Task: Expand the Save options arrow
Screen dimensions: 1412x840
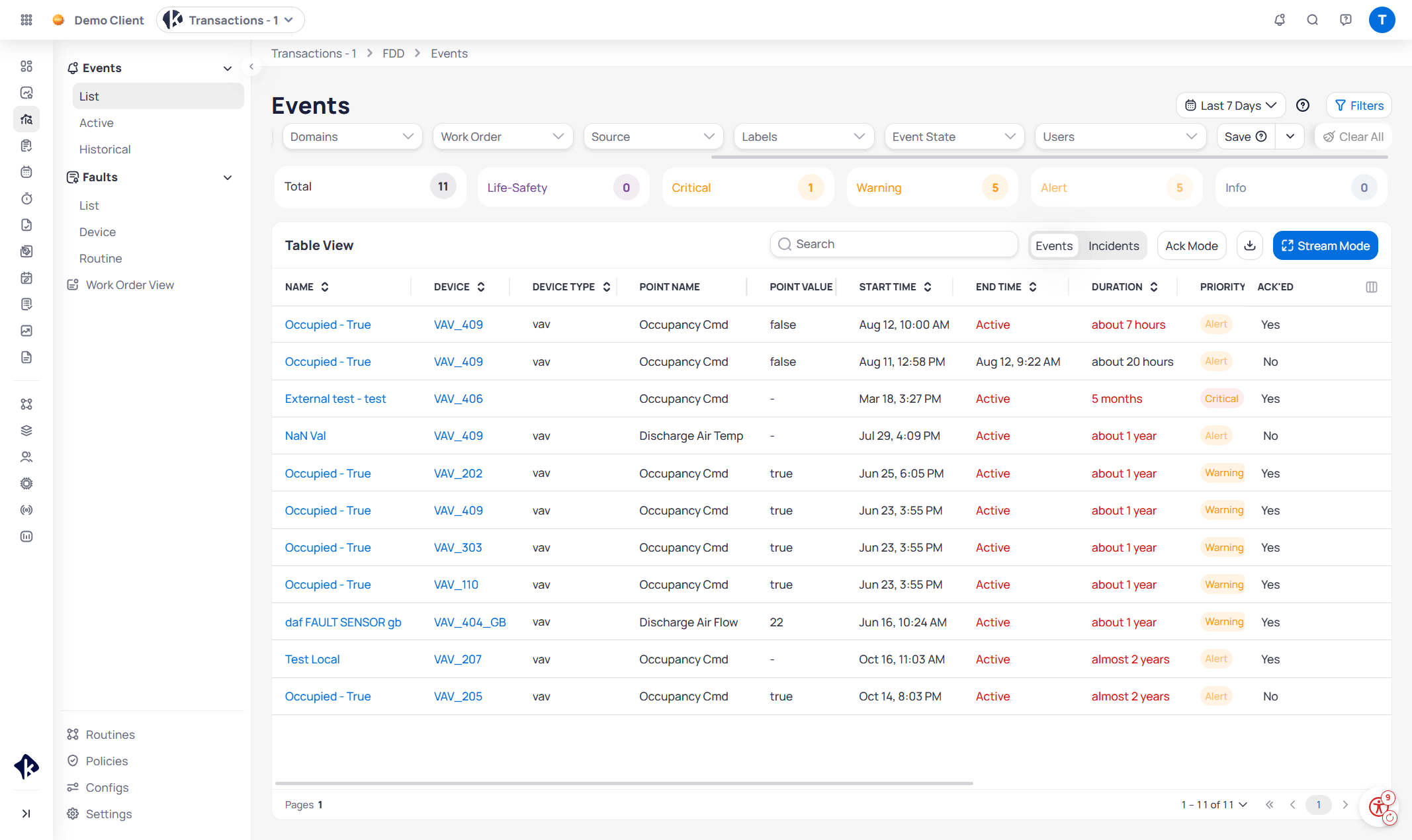Action: pyautogui.click(x=1290, y=137)
